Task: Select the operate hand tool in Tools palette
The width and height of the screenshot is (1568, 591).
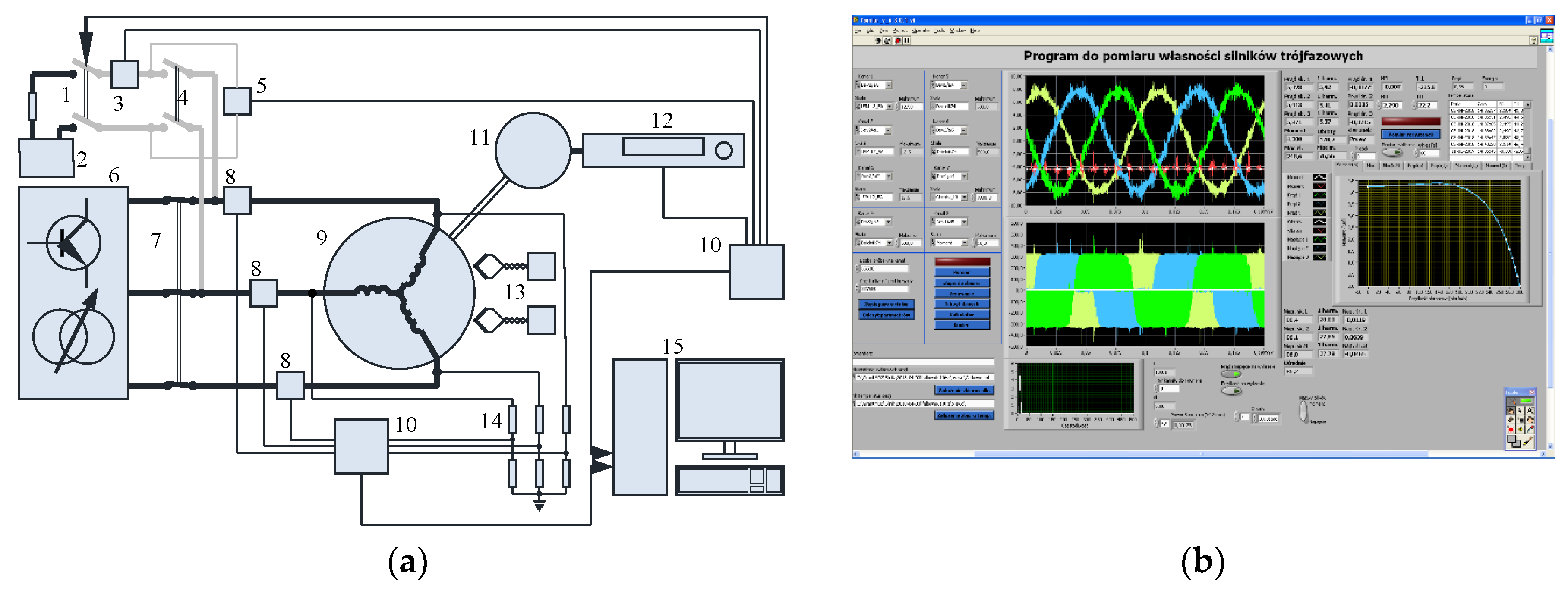Action: 1511,412
